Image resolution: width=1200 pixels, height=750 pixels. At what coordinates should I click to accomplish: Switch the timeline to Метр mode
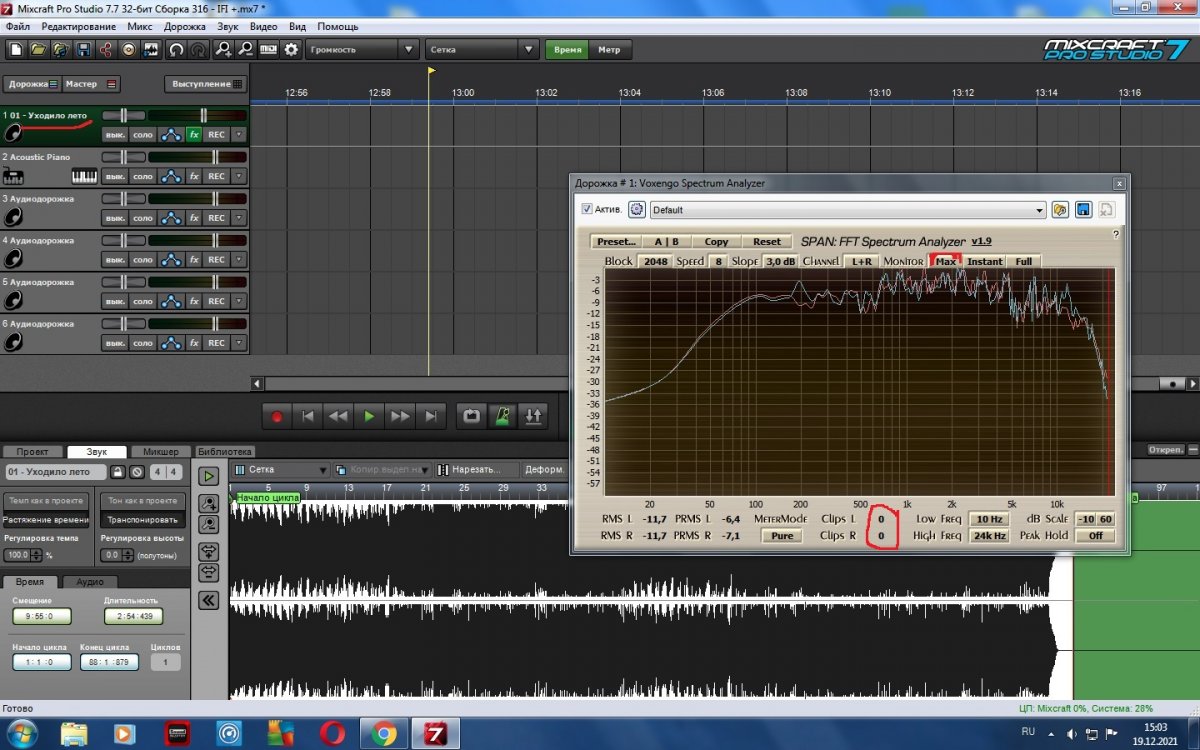[609, 49]
